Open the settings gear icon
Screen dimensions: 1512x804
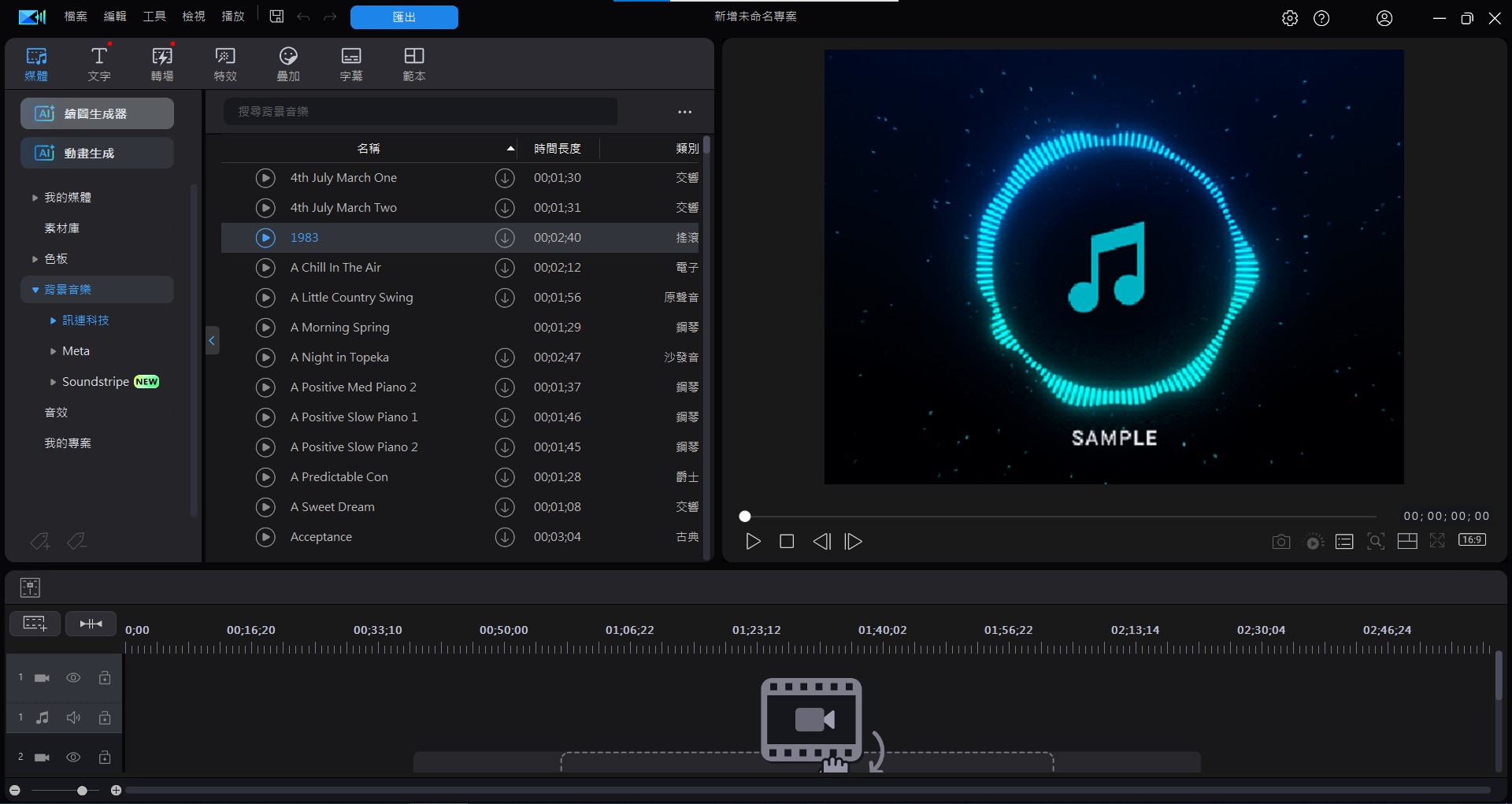pos(1289,18)
